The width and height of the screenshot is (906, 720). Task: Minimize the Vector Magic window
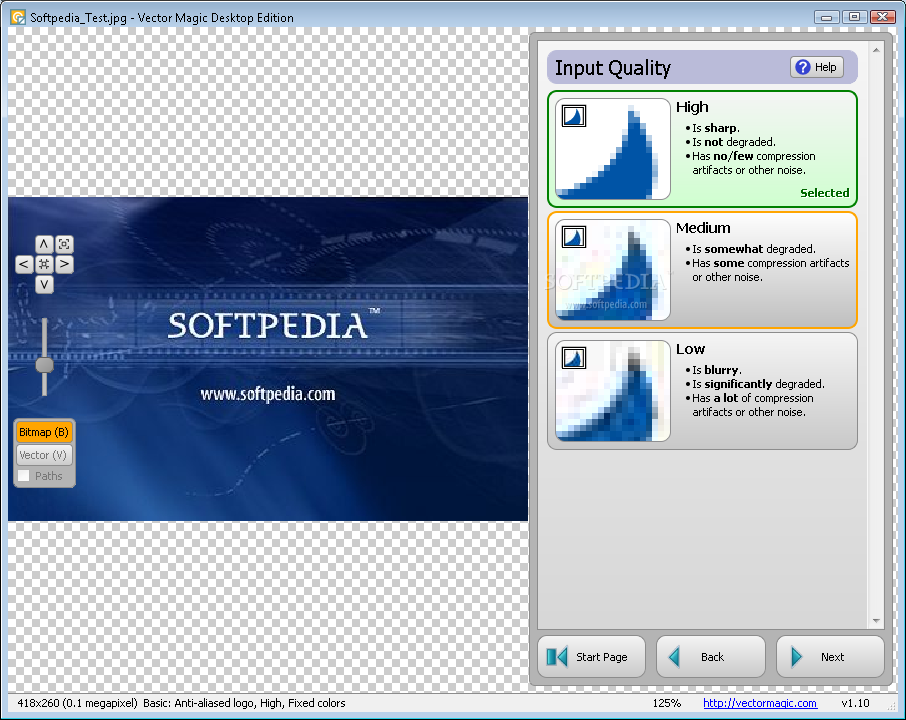pyautogui.click(x=826, y=17)
